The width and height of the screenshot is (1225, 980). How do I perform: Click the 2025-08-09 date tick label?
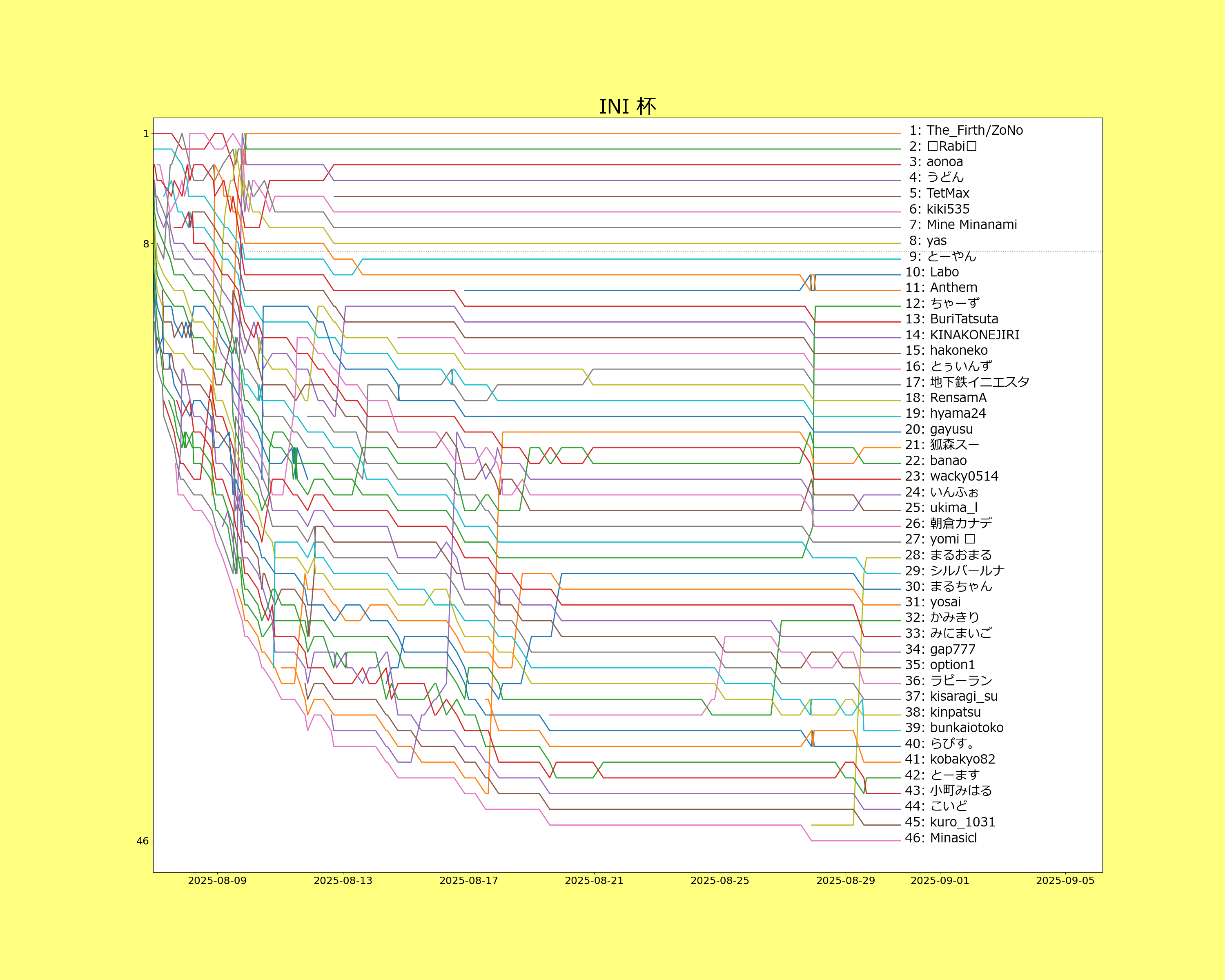(217, 881)
